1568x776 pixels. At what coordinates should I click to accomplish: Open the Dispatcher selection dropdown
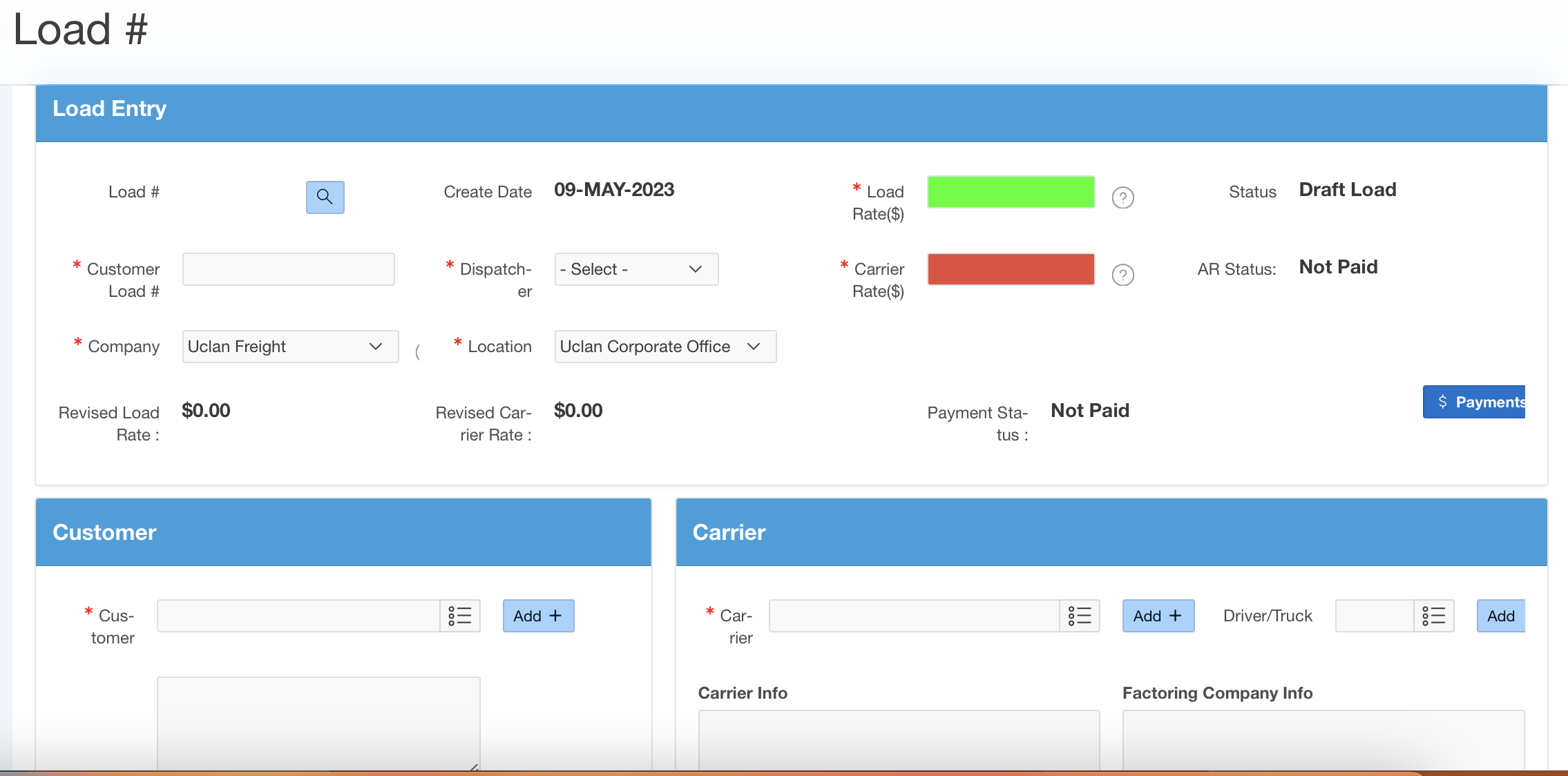coord(635,269)
